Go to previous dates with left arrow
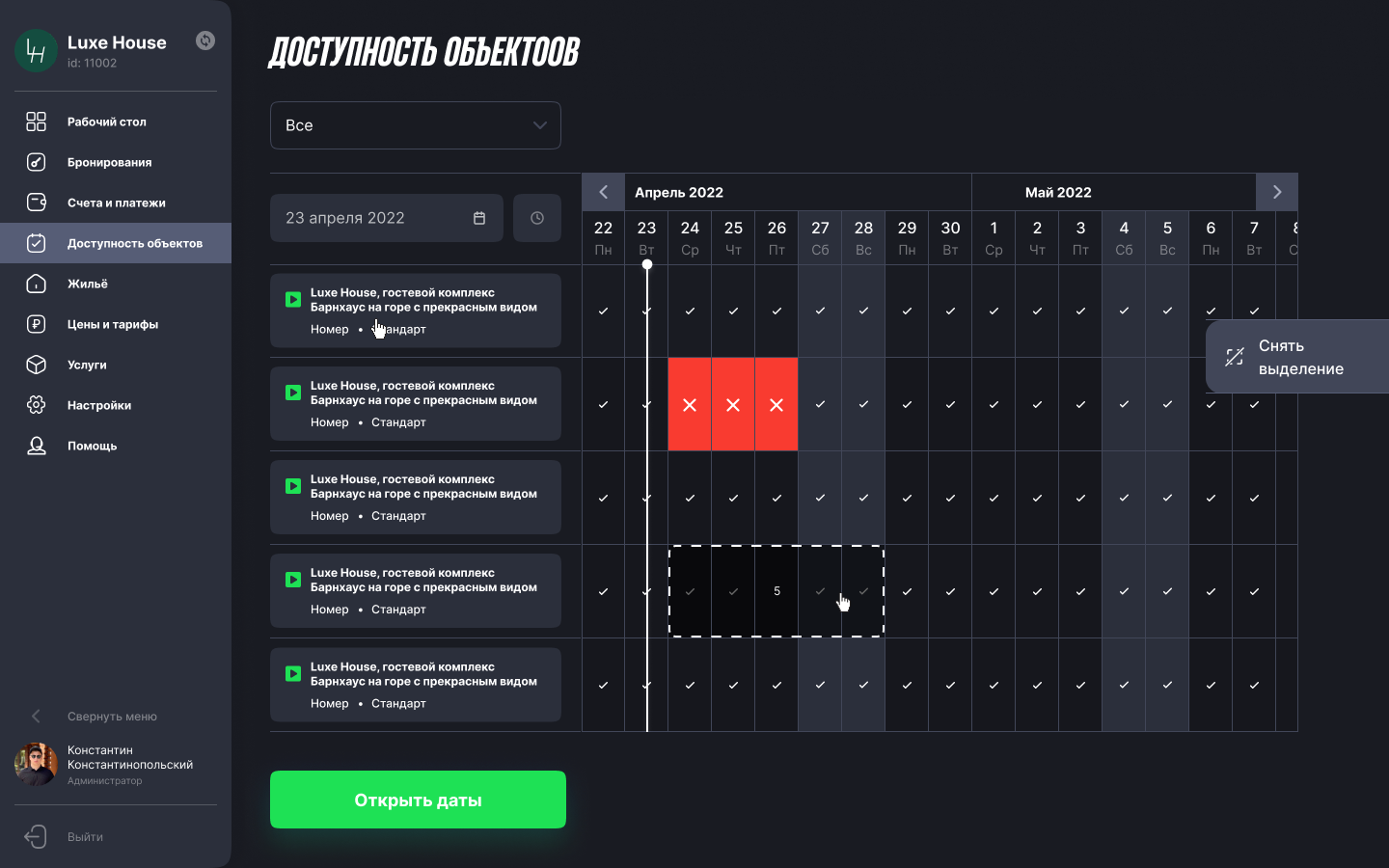 click(x=604, y=192)
